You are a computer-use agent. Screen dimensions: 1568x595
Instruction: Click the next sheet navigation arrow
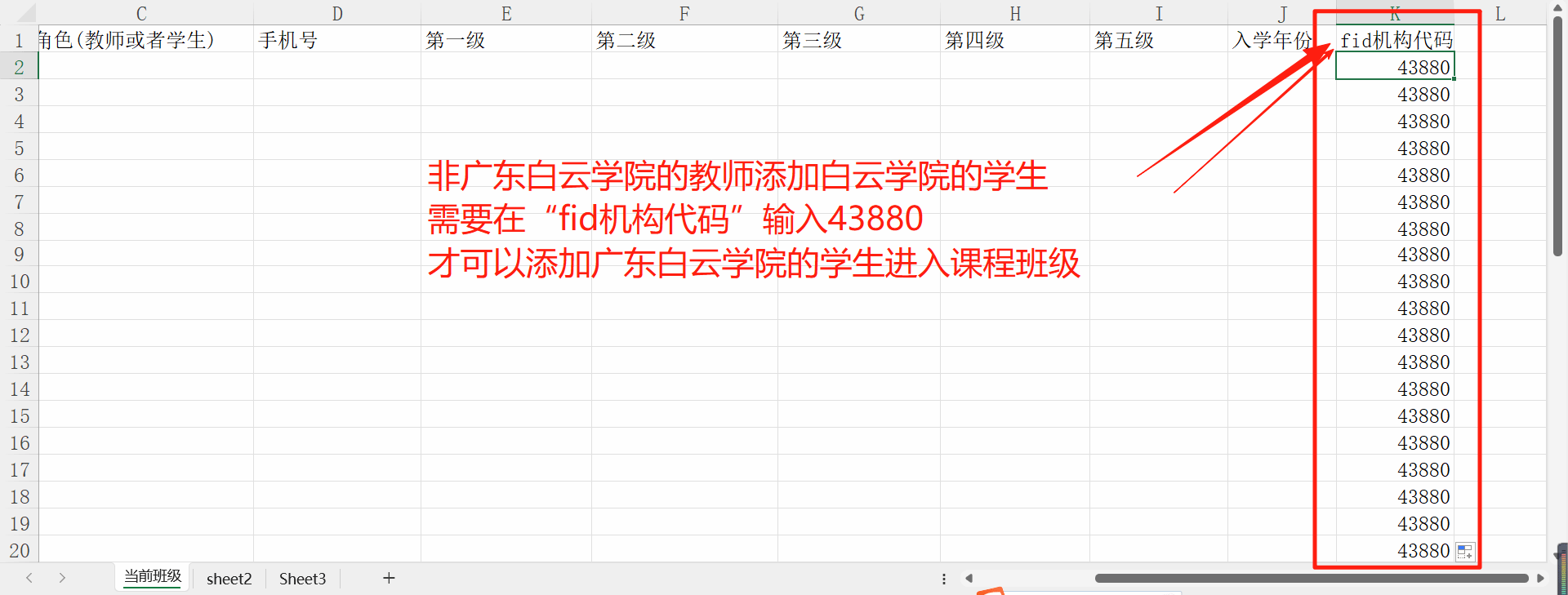click(62, 578)
